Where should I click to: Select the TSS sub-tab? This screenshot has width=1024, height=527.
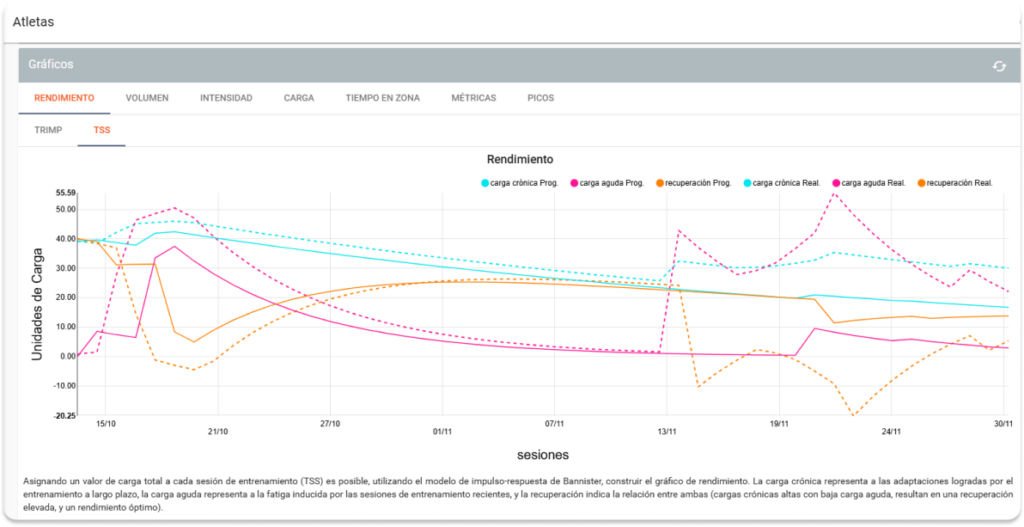point(101,130)
